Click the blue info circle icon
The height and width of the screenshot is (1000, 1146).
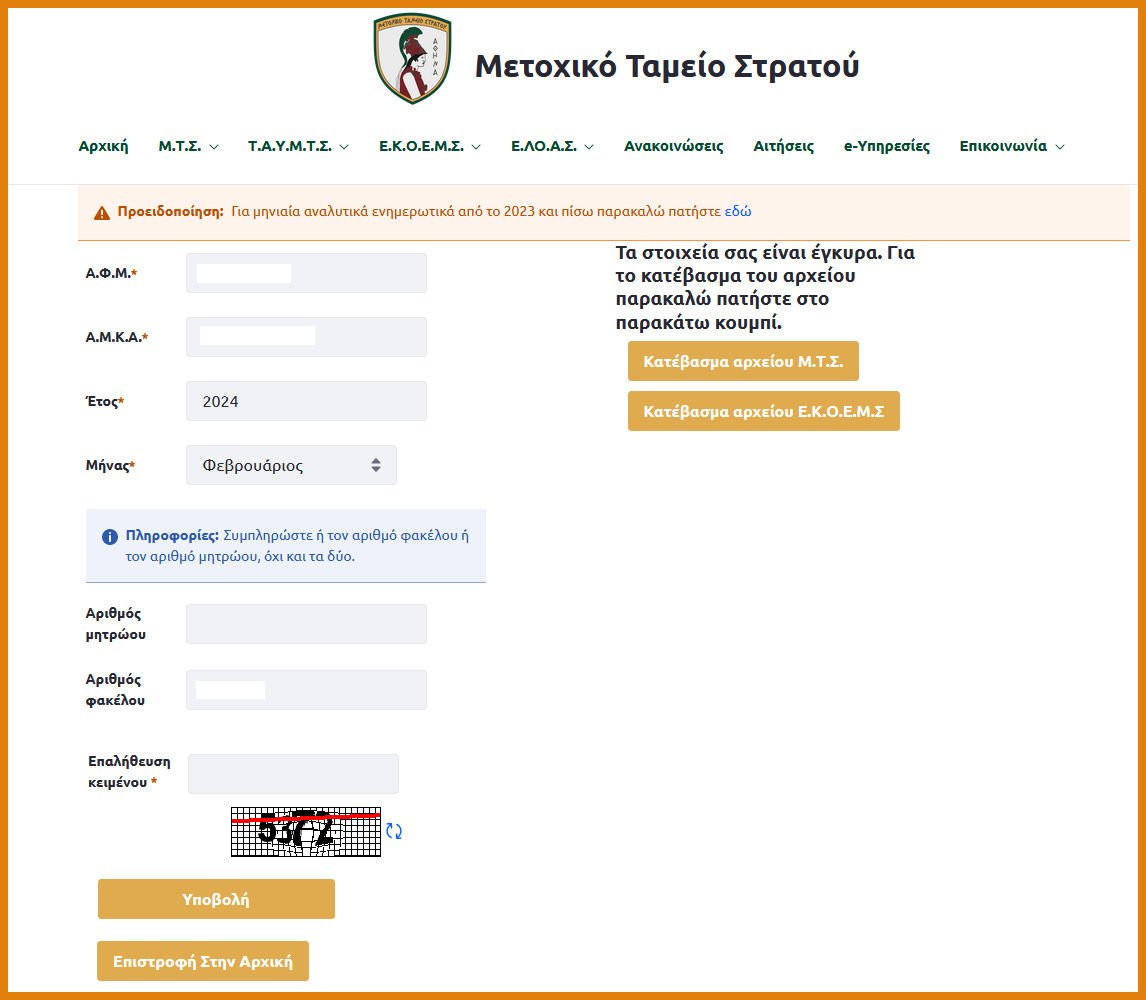pyautogui.click(x=110, y=537)
